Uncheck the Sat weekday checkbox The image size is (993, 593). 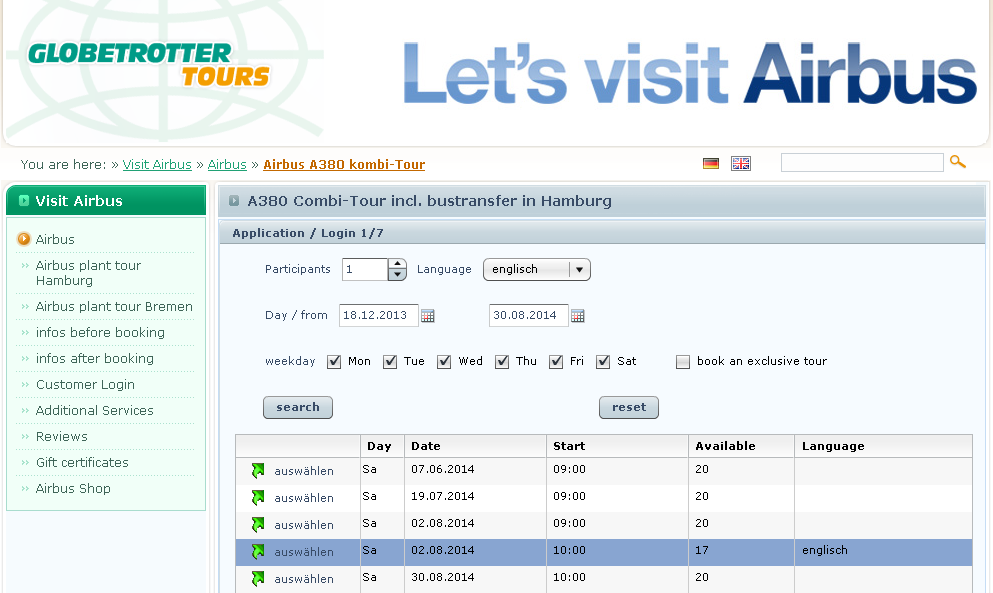pyautogui.click(x=603, y=362)
